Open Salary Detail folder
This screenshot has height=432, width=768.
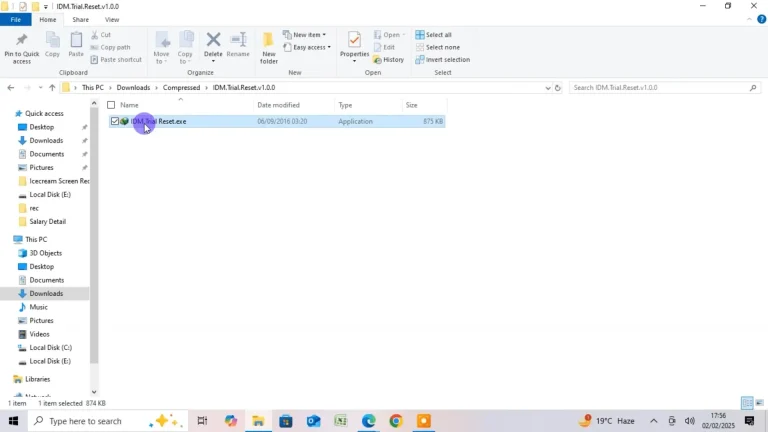pyautogui.click(x=47, y=221)
